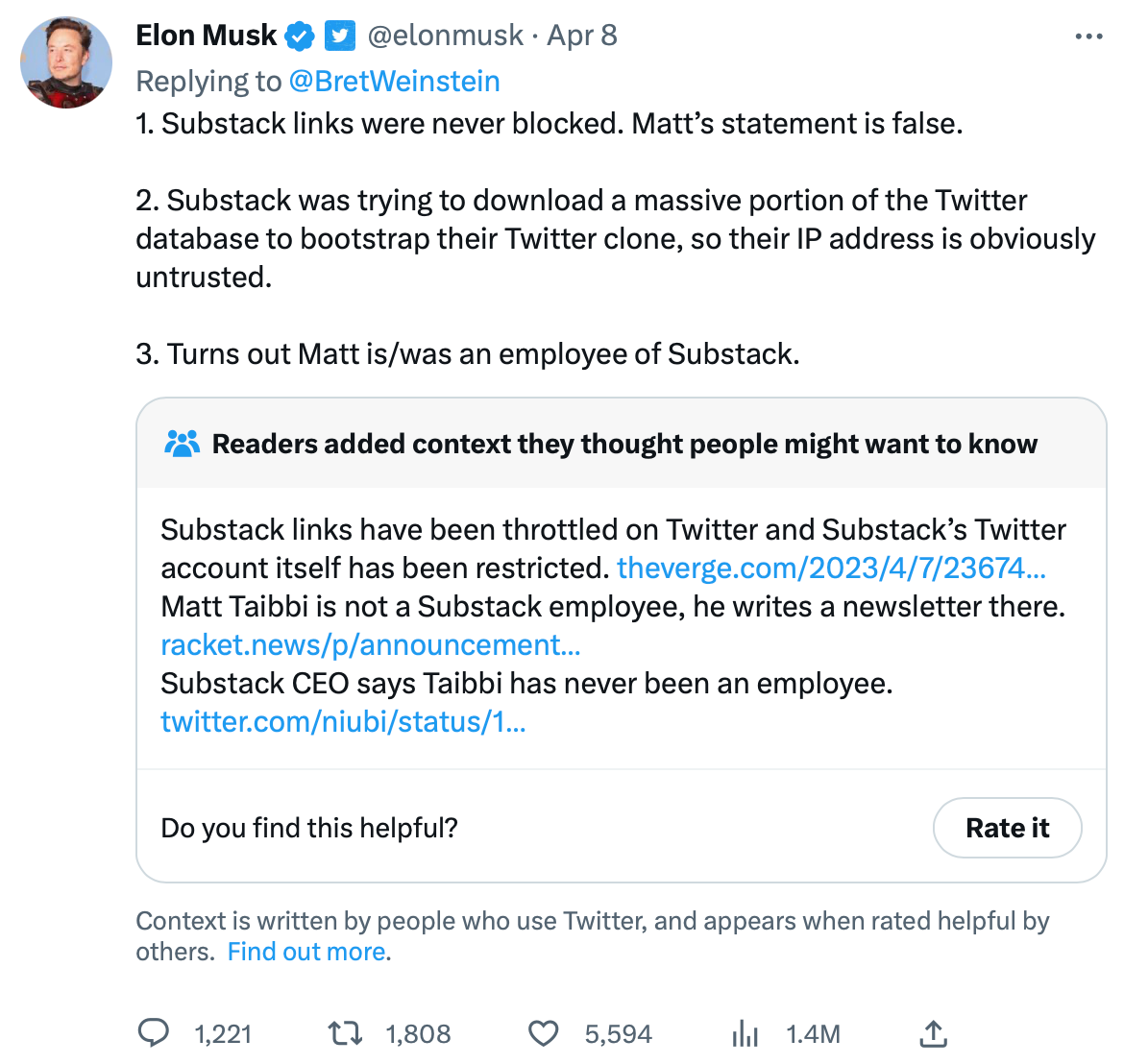The height and width of the screenshot is (1064, 1124).
Task: Open the three-dot more options menu
Action: (x=1088, y=36)
